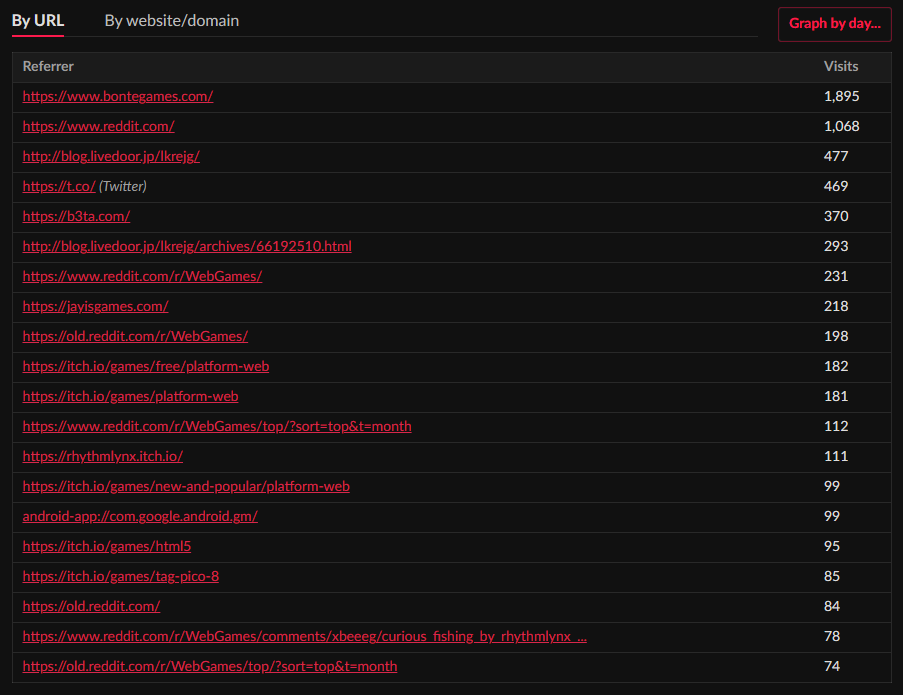The width and height of the screenshot is (903, 695).
Task: Open the bontegames.com referrer link
Action: click(117, 96)
